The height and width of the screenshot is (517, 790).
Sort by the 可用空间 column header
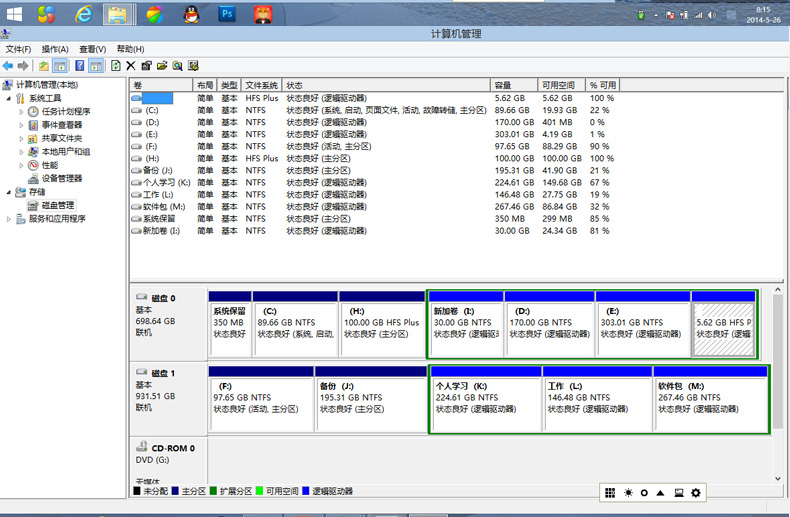(x=561, y=85)
